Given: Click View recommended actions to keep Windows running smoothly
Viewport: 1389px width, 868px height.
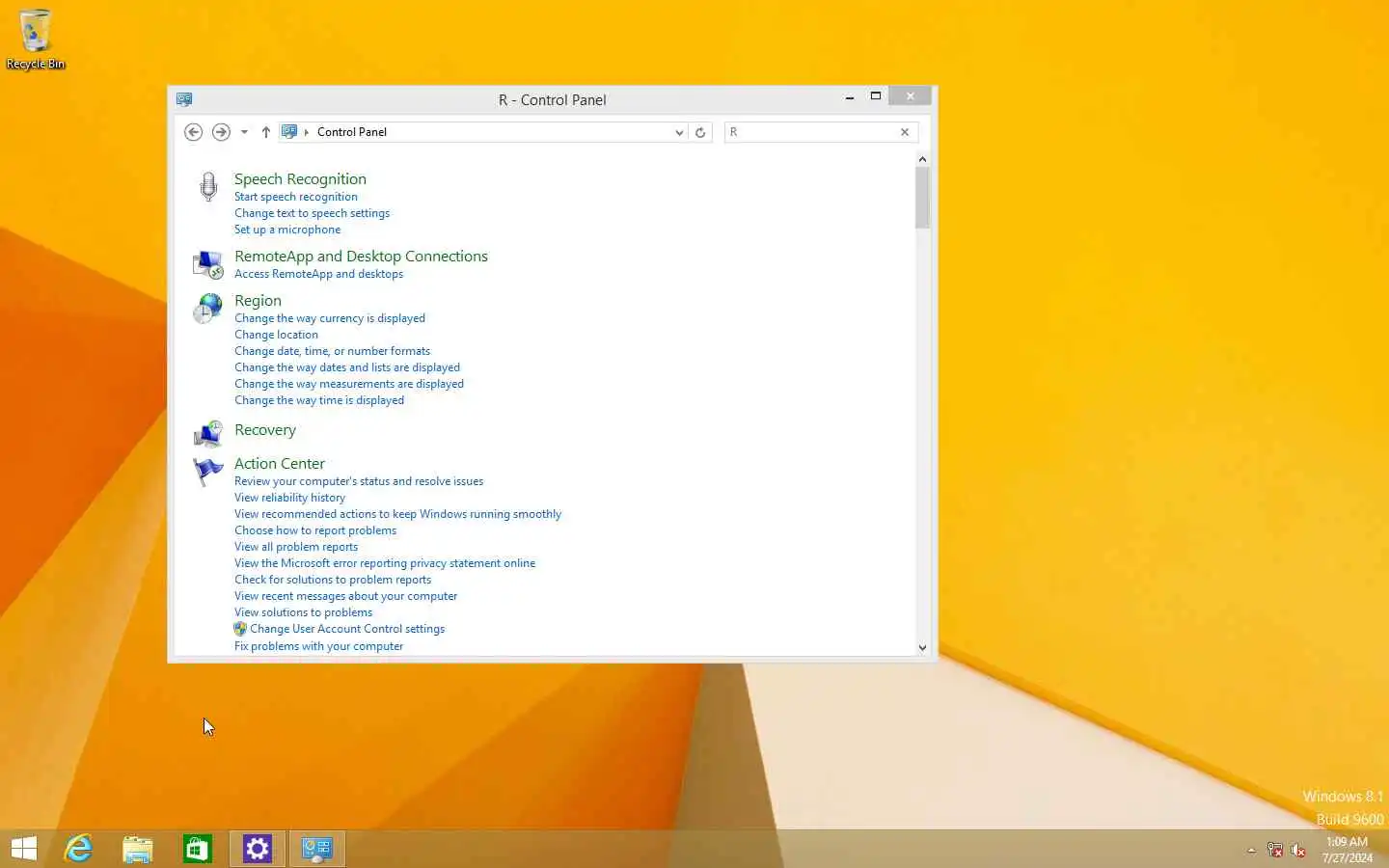Looking at the screenshot, I should (x=397, y=514).
